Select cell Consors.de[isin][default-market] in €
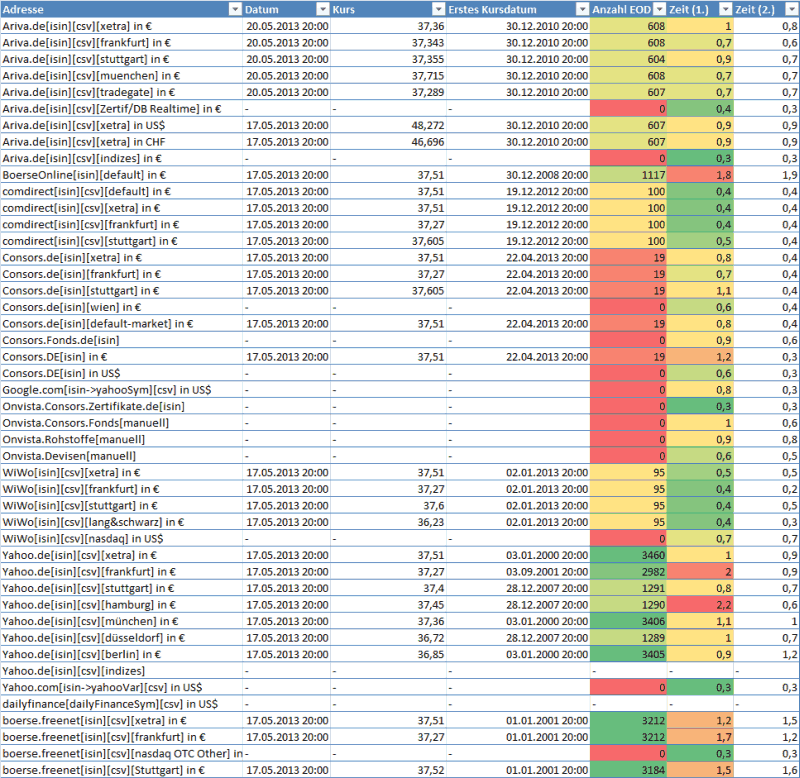 coord(121,323)
